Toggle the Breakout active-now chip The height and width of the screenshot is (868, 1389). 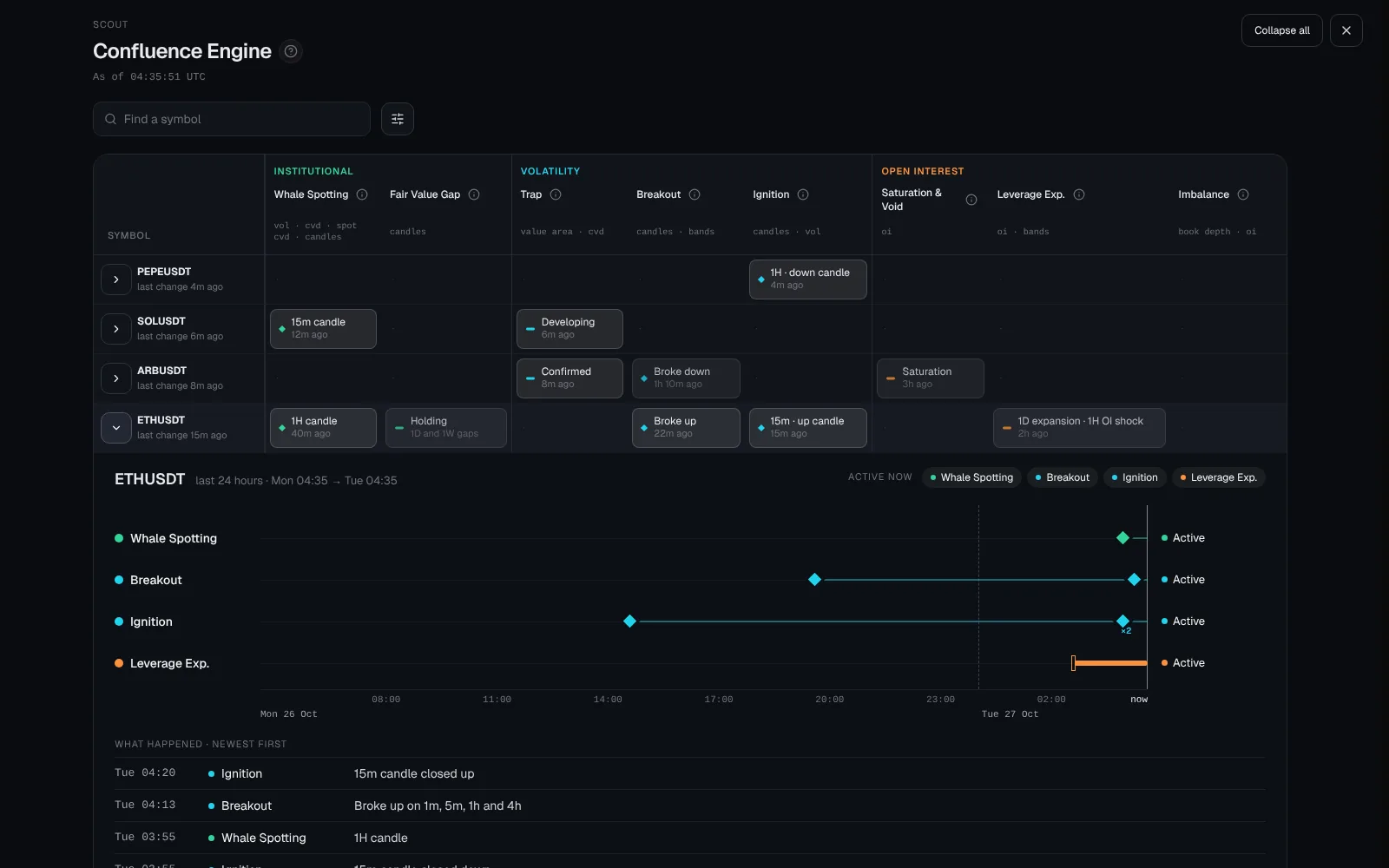pos(1063,477)
